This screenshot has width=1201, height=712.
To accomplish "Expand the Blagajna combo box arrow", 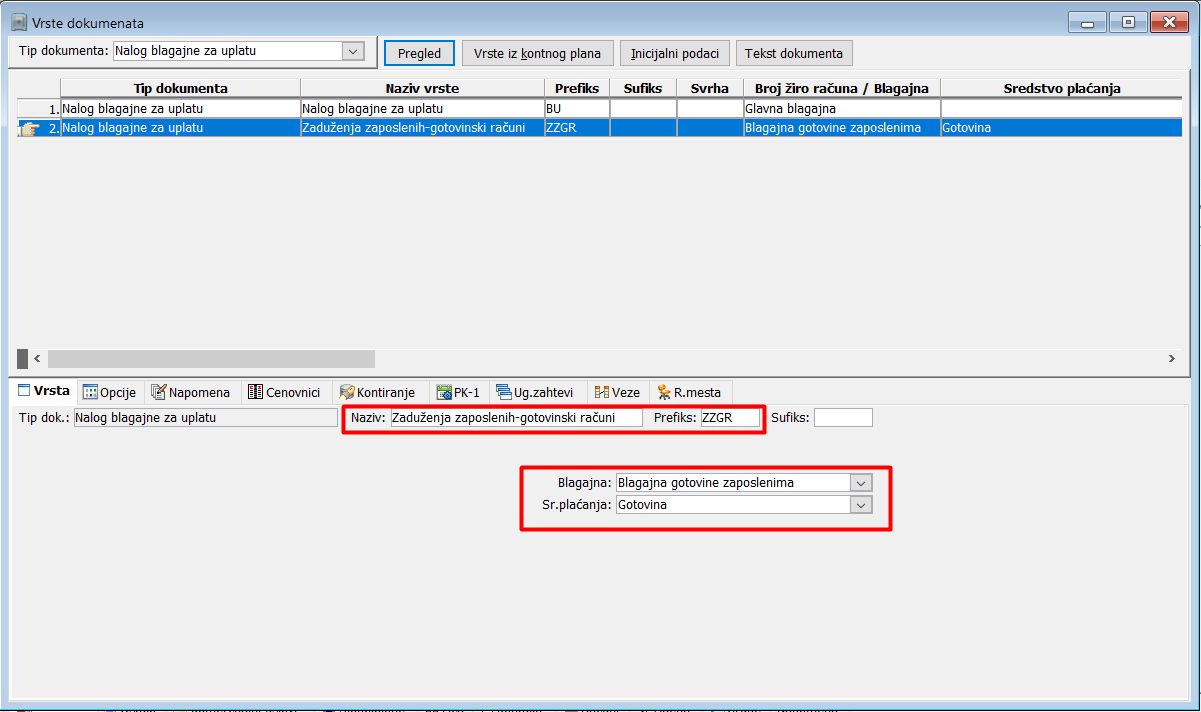I will coord(861,483).
